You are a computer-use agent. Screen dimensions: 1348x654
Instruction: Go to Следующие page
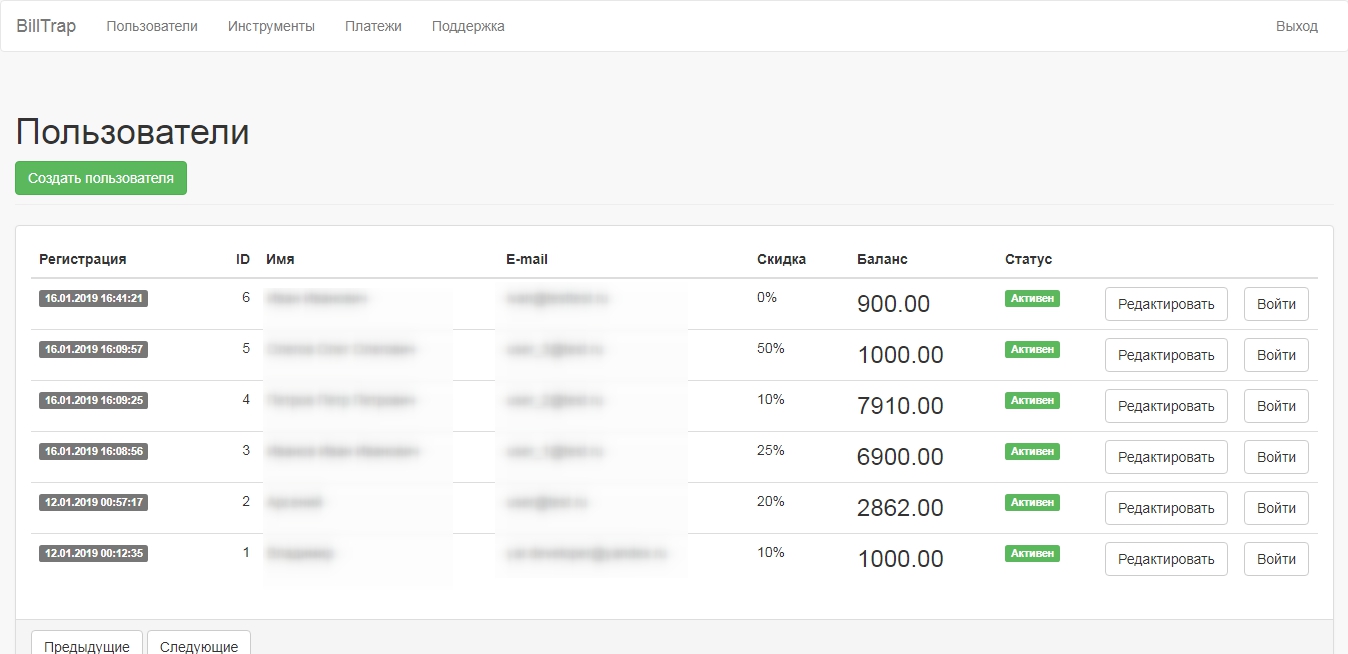point(199,646)
